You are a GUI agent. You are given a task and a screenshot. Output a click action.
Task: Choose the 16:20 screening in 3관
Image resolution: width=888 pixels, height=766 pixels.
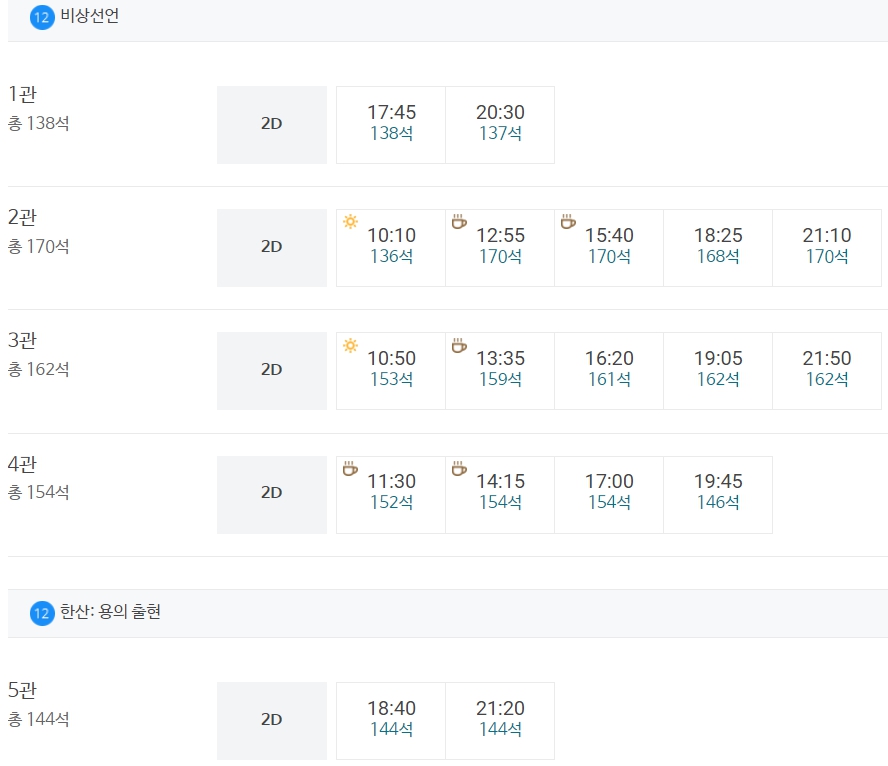(x=609, y=370)
